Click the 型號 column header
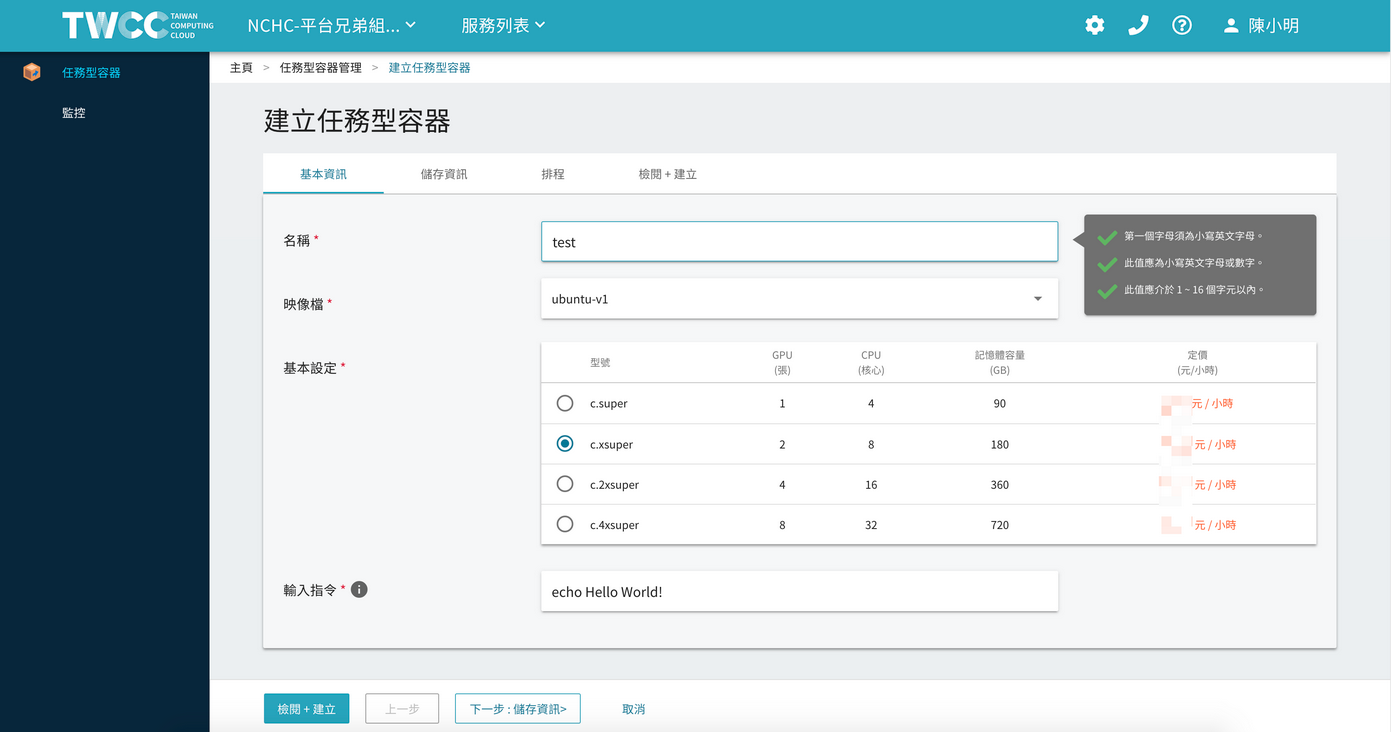The width and height of the screenshot is (1392, 732). (x=600, y=362)
